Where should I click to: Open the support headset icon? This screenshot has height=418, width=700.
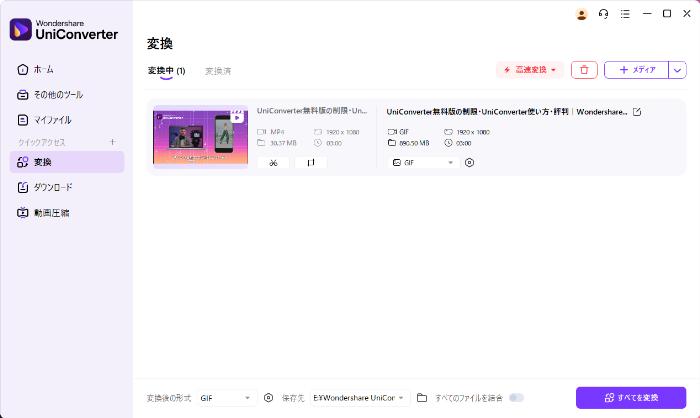(x=603, y=14)
